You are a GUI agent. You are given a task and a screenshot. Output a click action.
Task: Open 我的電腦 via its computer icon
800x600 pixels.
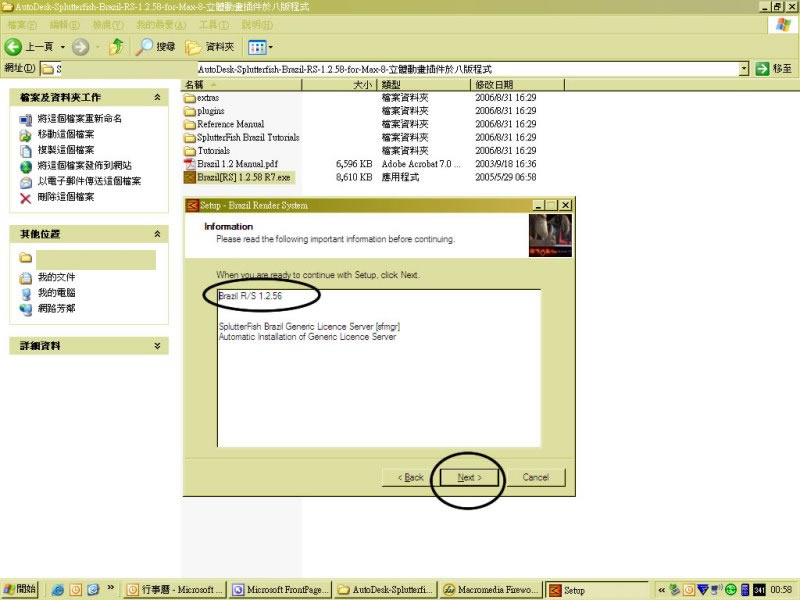click(26, 293)
